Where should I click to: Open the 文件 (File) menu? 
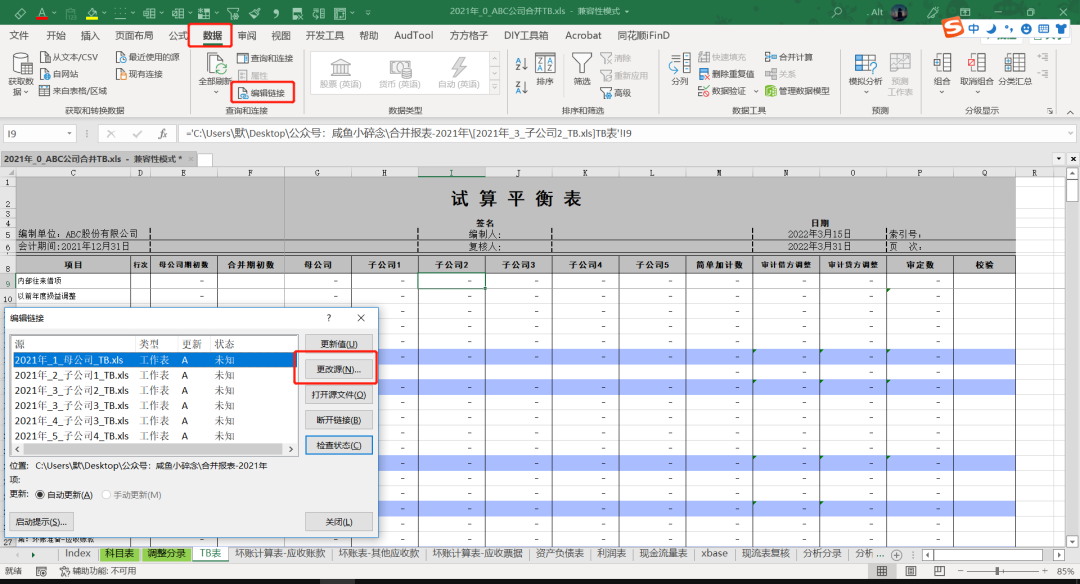19,36
